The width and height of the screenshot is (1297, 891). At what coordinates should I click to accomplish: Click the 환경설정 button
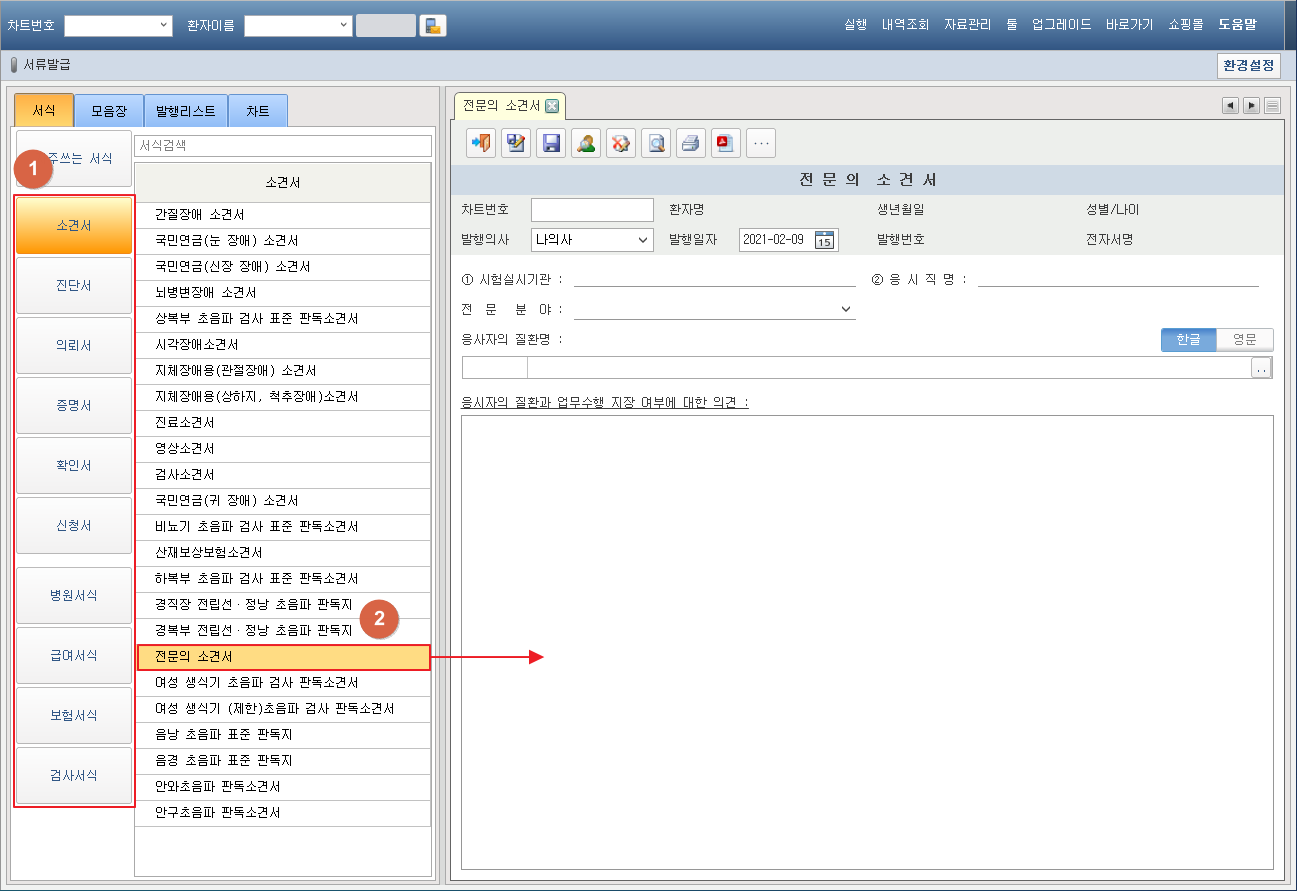pyautogui.click(x=1248, y=65)
